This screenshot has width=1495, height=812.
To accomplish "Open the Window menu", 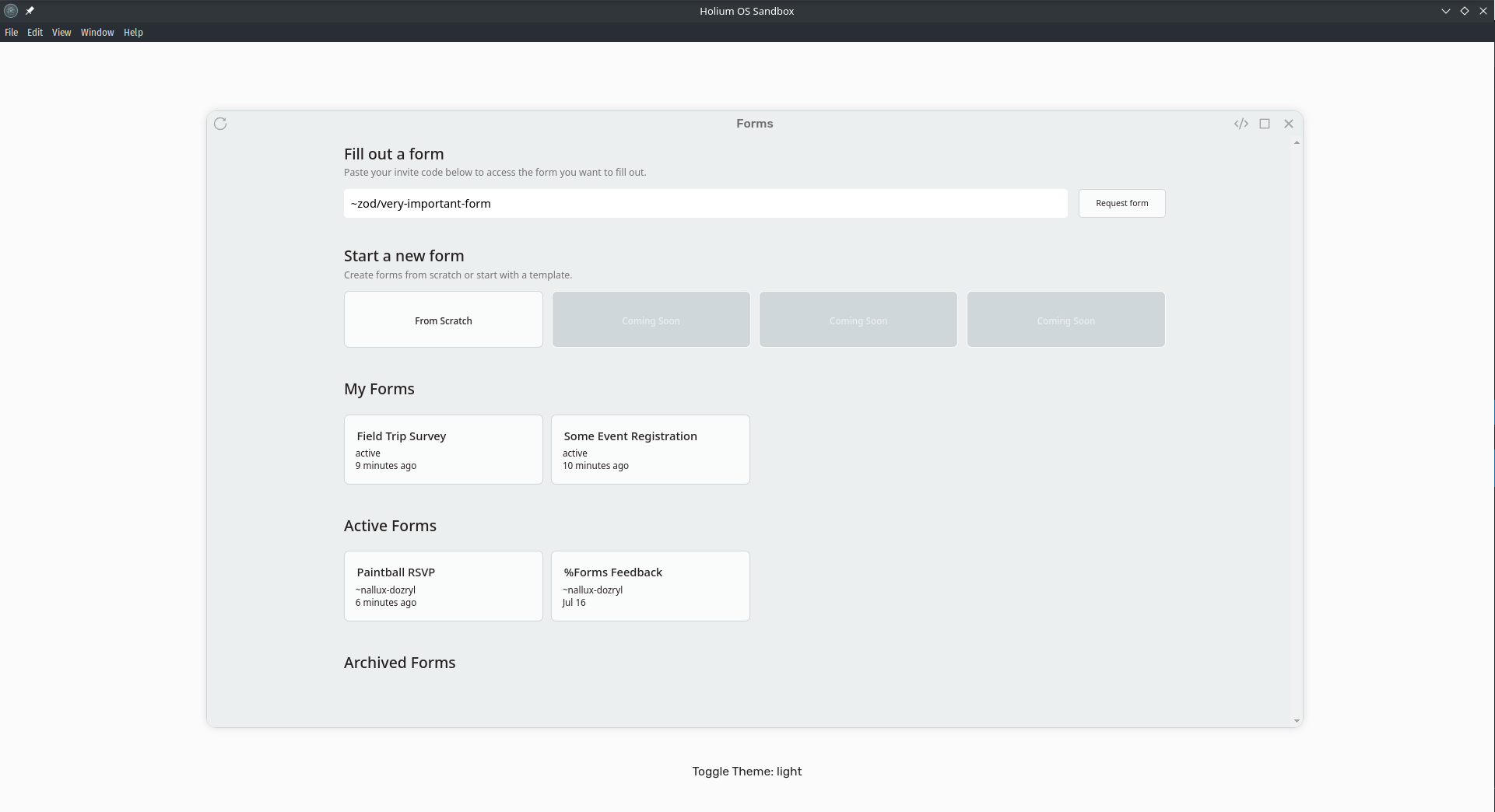I will point(97,32).
